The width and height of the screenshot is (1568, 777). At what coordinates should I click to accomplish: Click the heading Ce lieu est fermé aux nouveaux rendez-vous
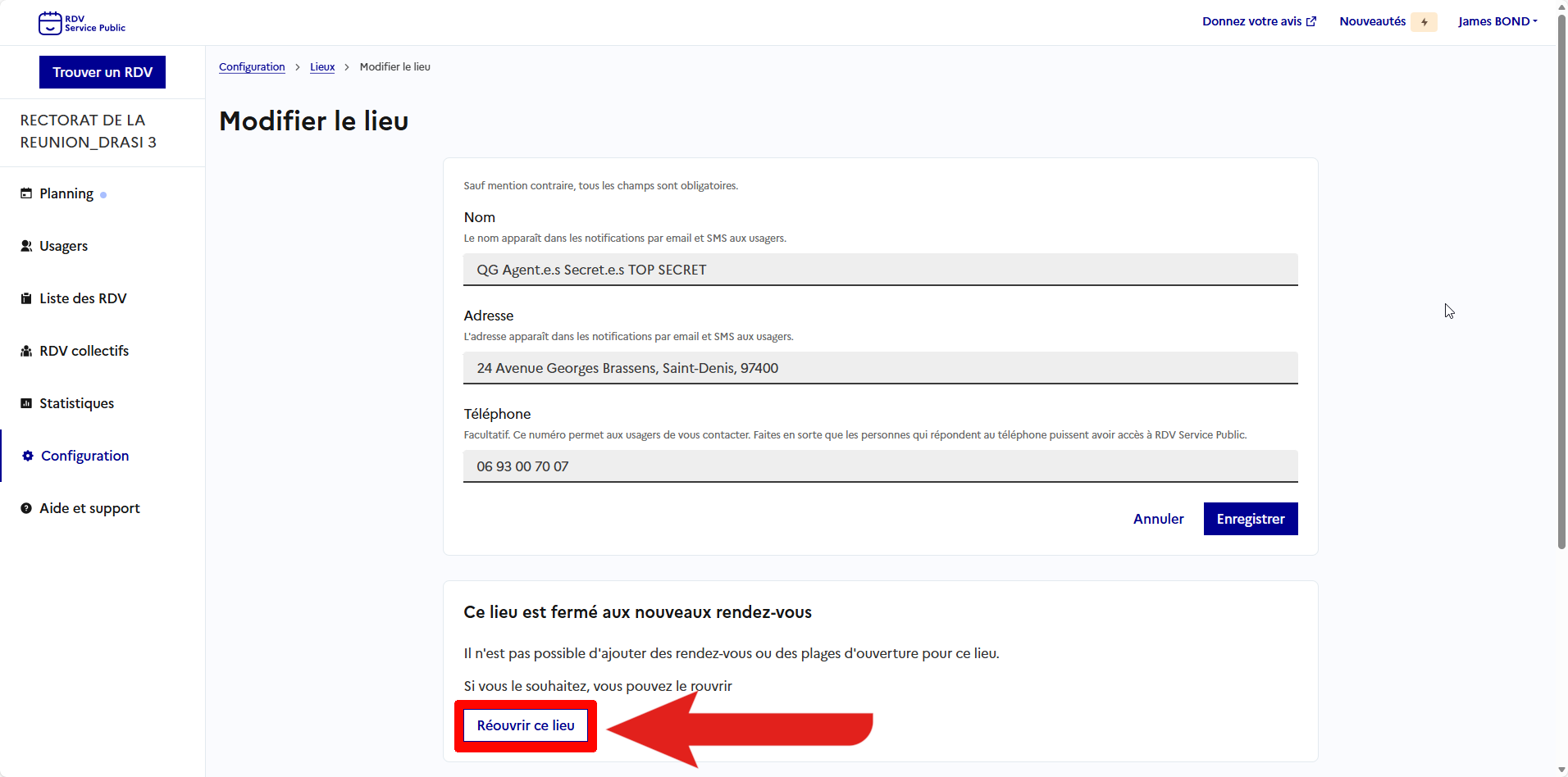pyautogui.click(x=637, y=612)
